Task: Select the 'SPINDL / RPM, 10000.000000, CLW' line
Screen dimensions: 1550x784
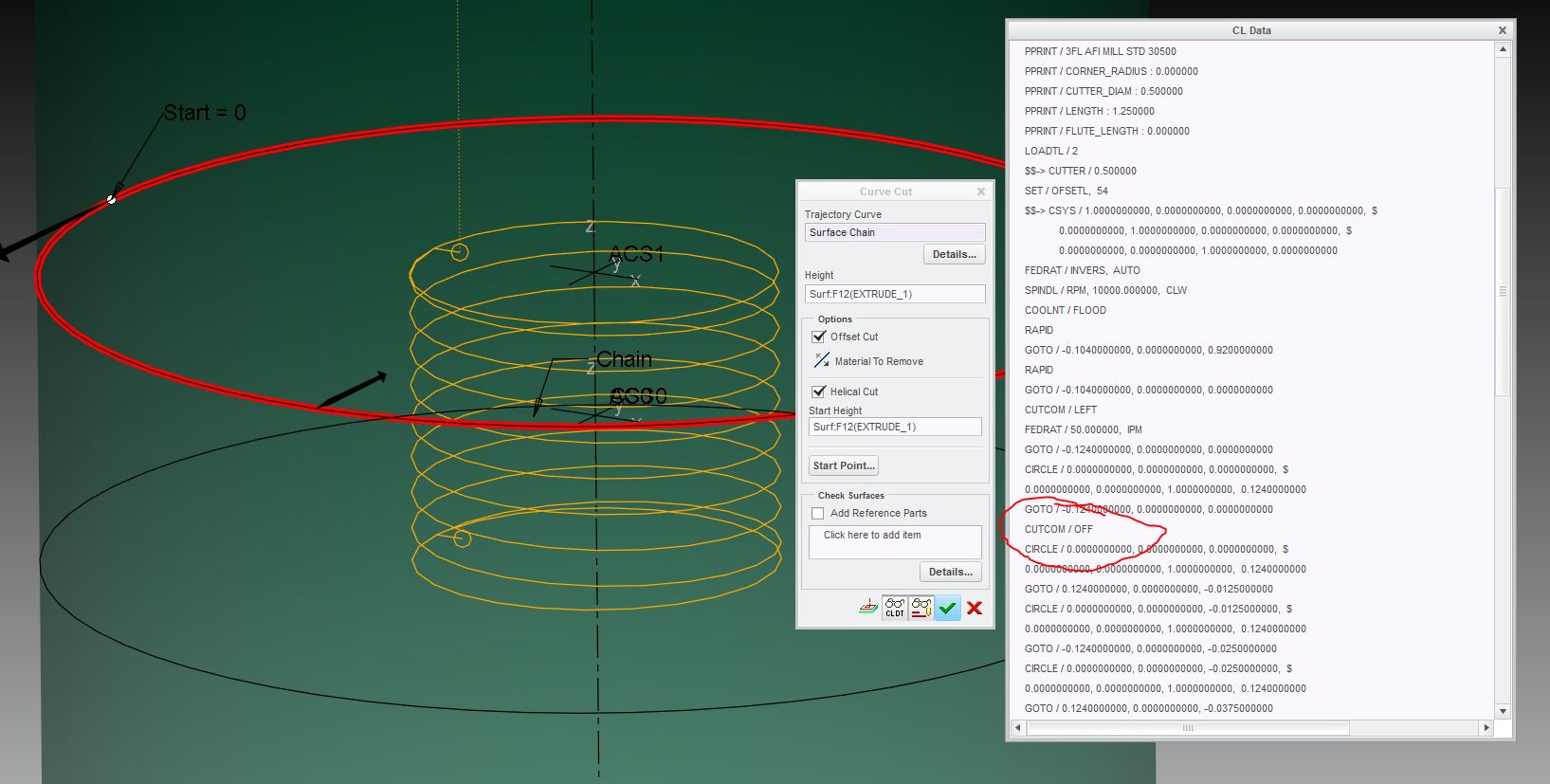Action: pos(1105,290)
